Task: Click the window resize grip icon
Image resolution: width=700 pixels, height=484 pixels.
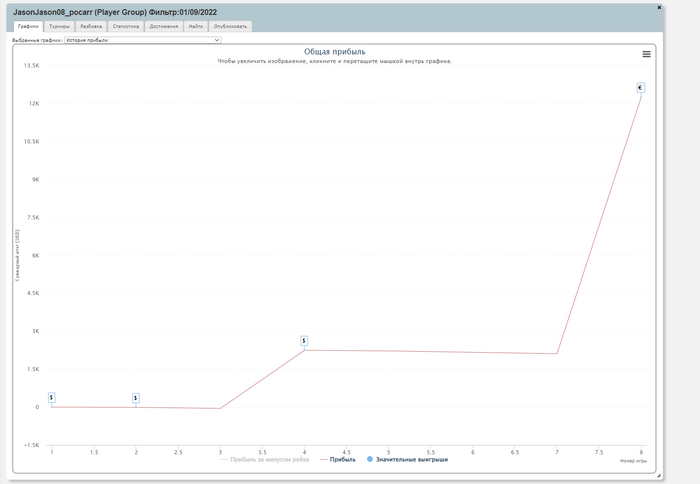Action: pyautogui.click(x=658, y=476)
